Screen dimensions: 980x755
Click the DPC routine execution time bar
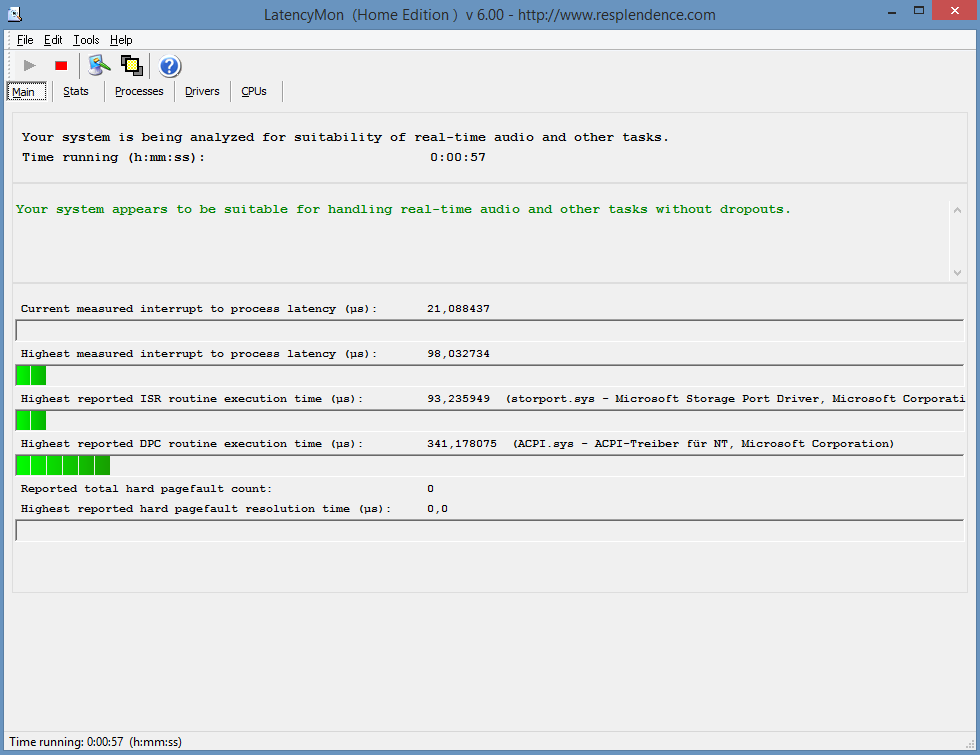[489, 465]
